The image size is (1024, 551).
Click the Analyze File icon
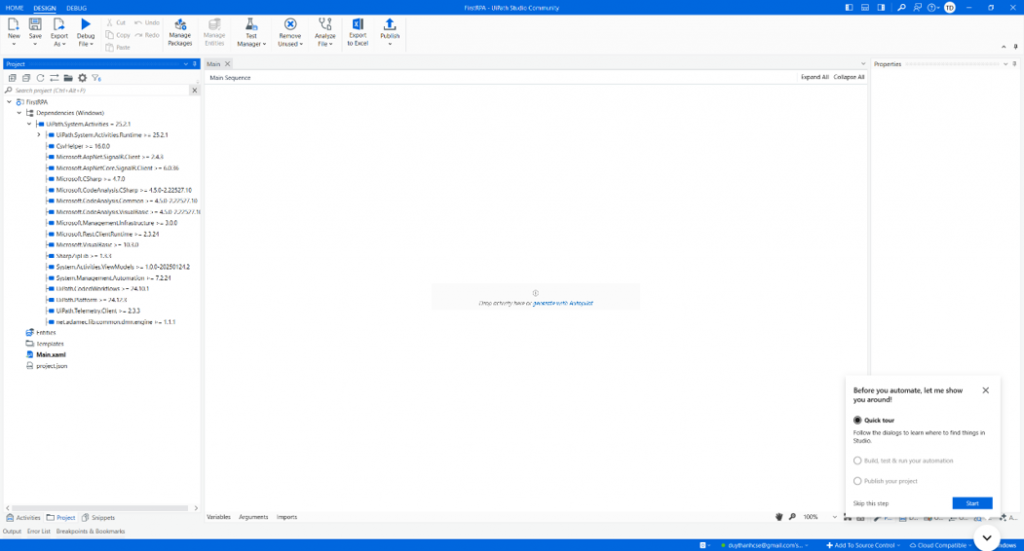tap(325, 24)
